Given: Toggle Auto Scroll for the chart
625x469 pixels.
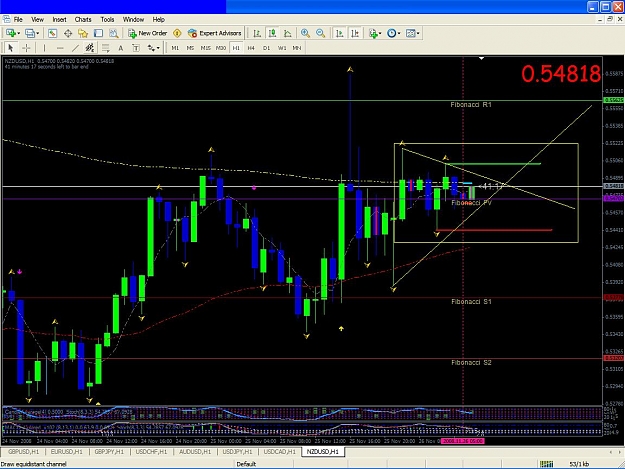Looking at the screenshot, I should coord(339,33).
